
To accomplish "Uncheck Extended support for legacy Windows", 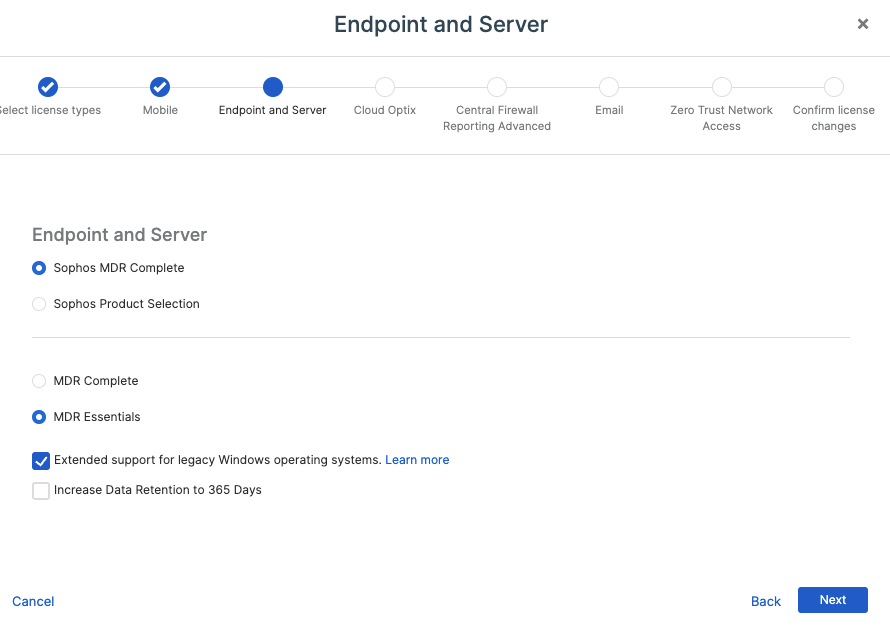I will 41,461.
